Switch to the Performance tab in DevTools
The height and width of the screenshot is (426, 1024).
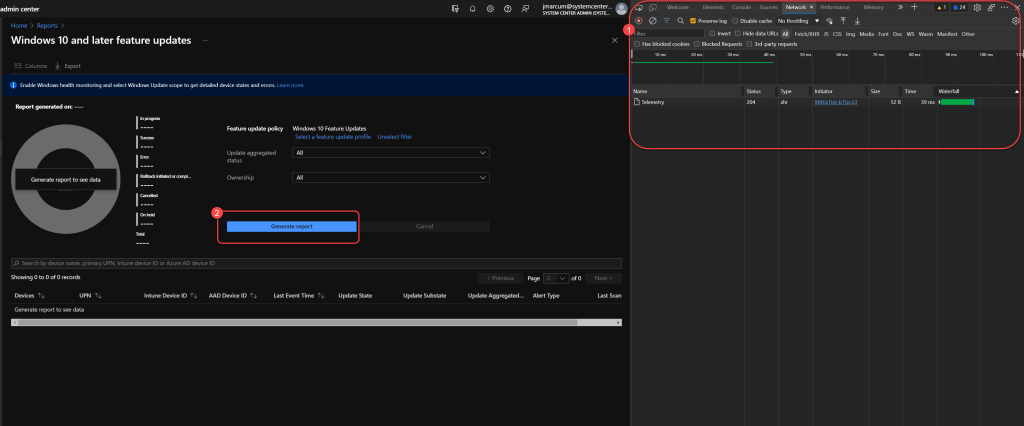(x=835, y=7)
